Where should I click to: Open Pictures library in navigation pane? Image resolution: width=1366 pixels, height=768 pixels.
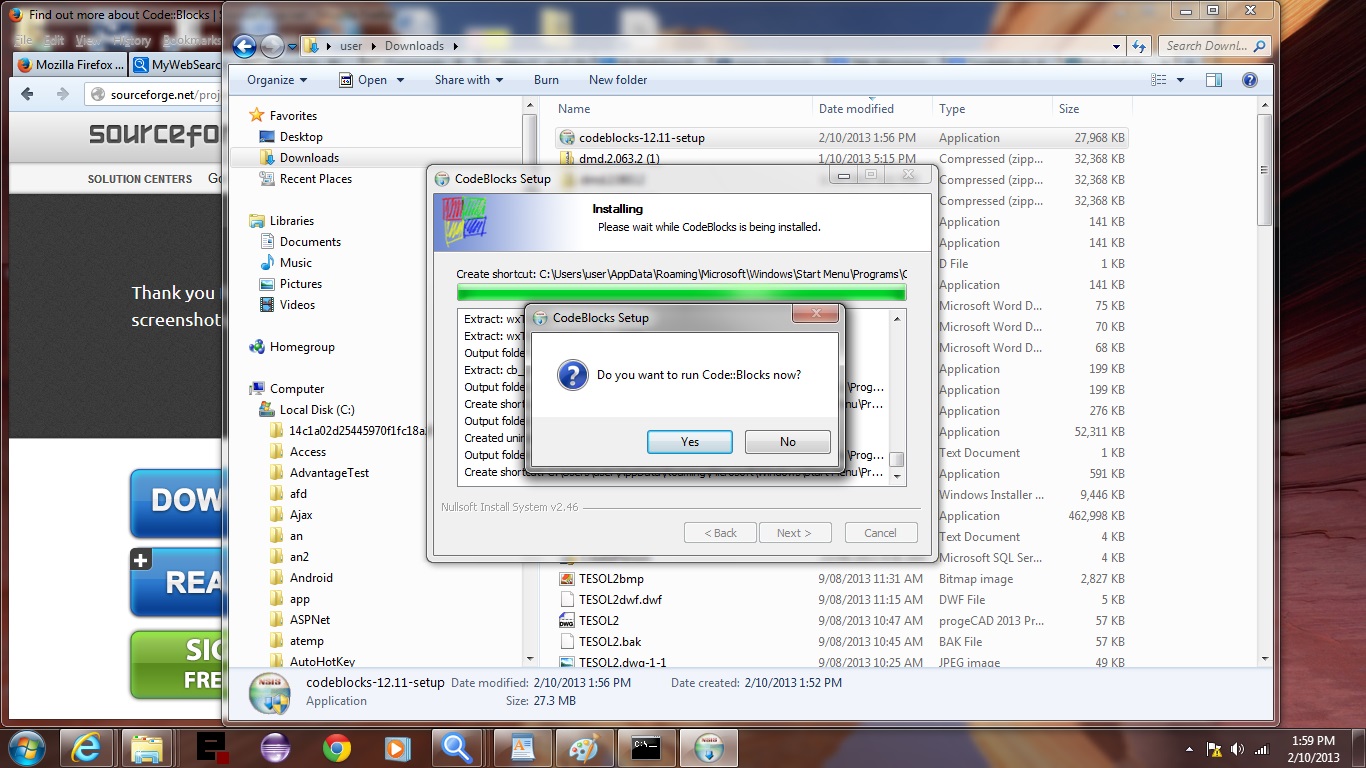(x=300, y=284)
